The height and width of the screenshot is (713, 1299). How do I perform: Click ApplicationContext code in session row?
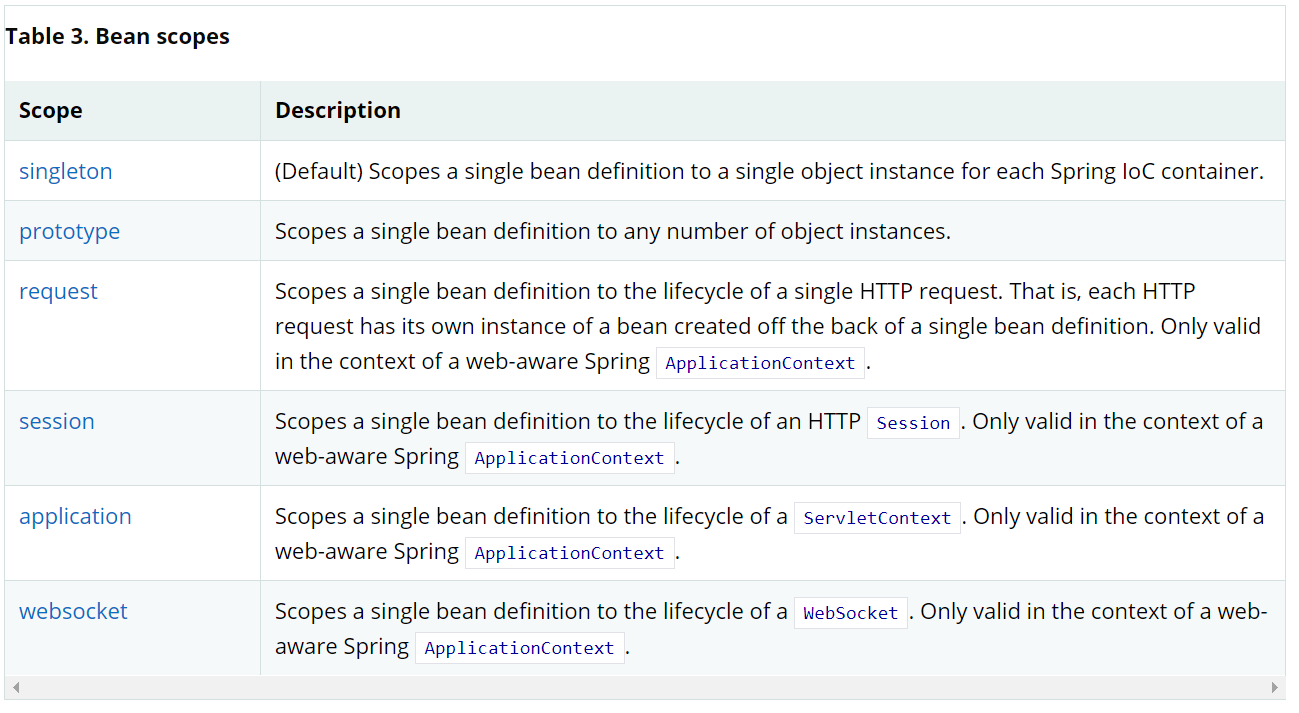(x=569, y=458)
